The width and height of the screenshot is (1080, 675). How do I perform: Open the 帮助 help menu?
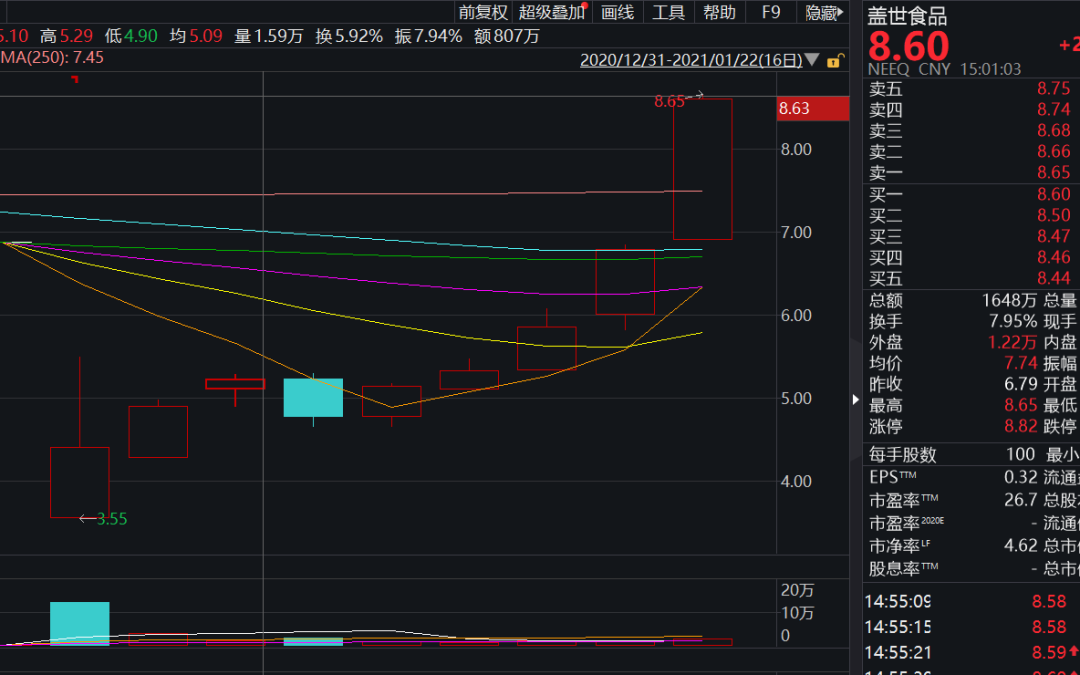point(719,12)
